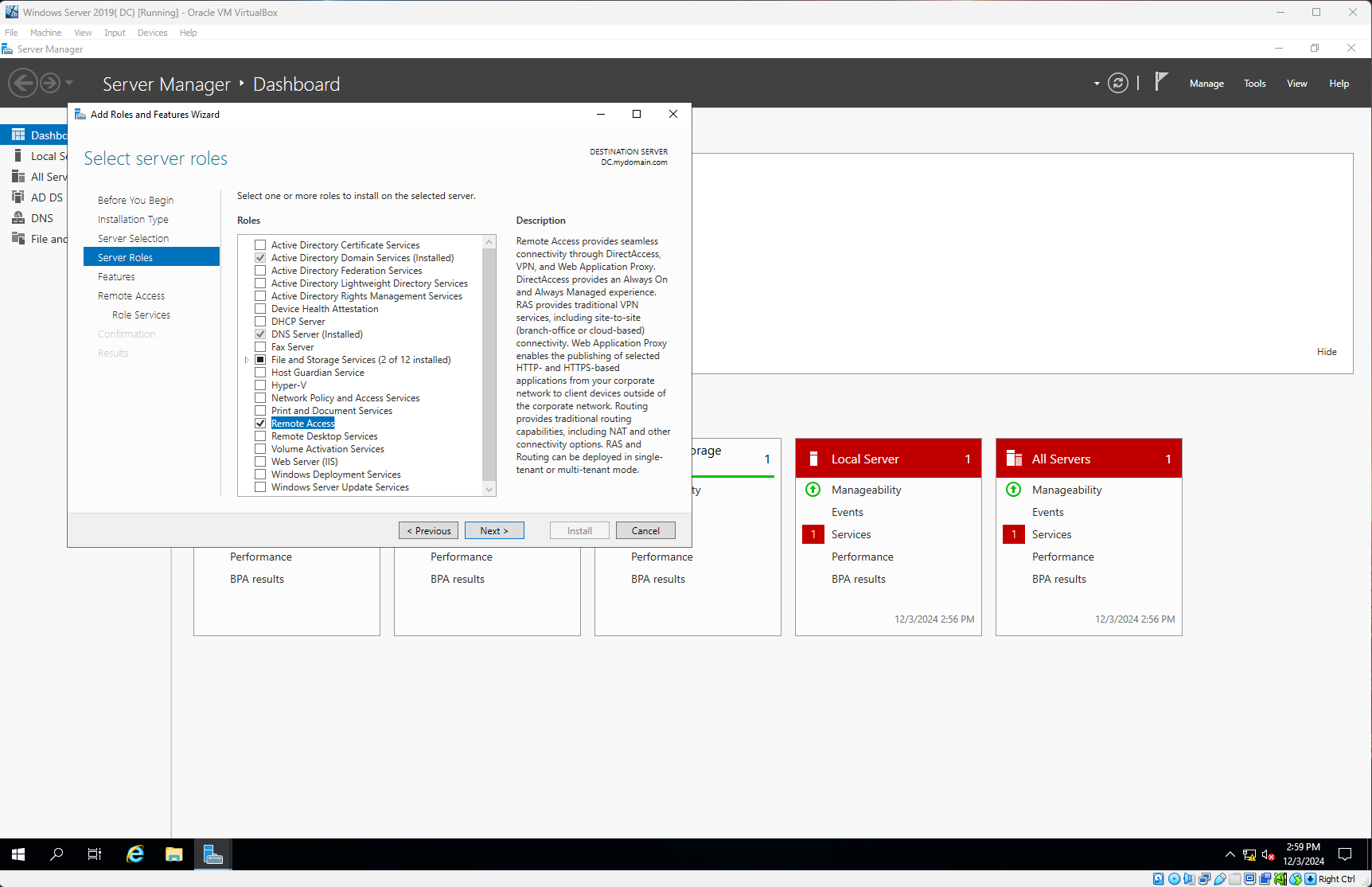Open the Windows Start menu
This screenshot has width=1372, height=887.
tap(18, 854)
